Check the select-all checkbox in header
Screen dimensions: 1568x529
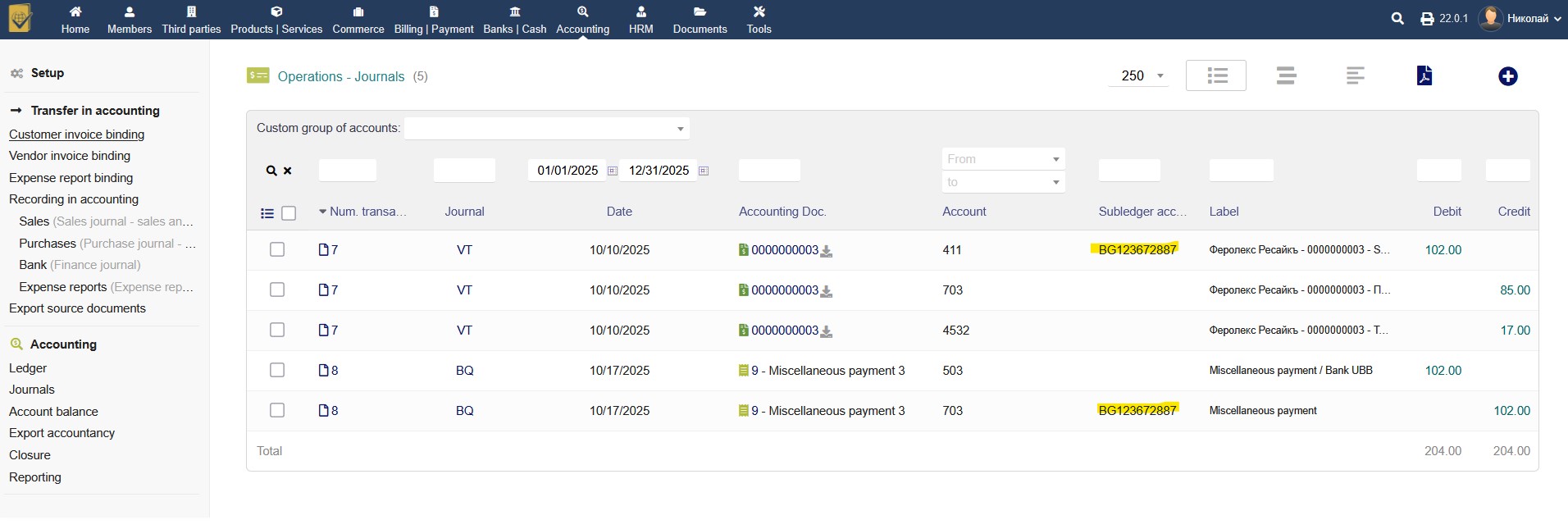click(289, 213)
